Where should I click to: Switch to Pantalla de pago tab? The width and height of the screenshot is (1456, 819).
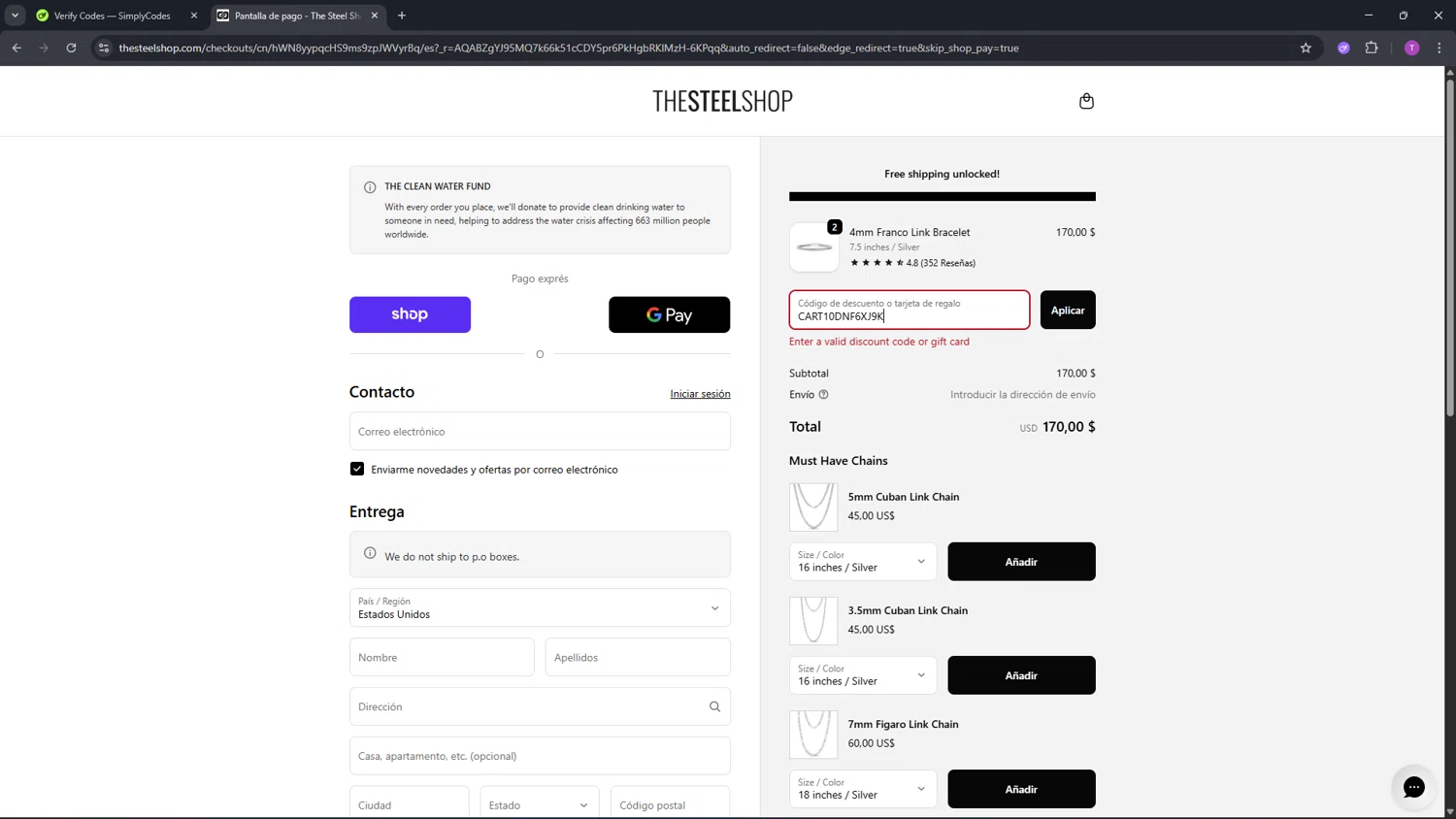click(x=296, y=16)
